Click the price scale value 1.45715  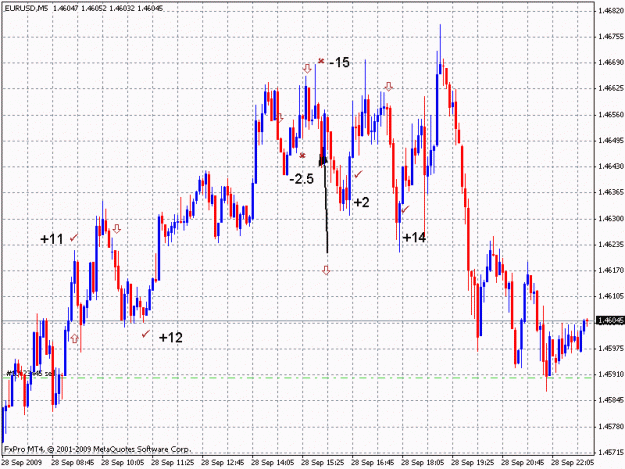pyautogui.click(x=610, y=453)
